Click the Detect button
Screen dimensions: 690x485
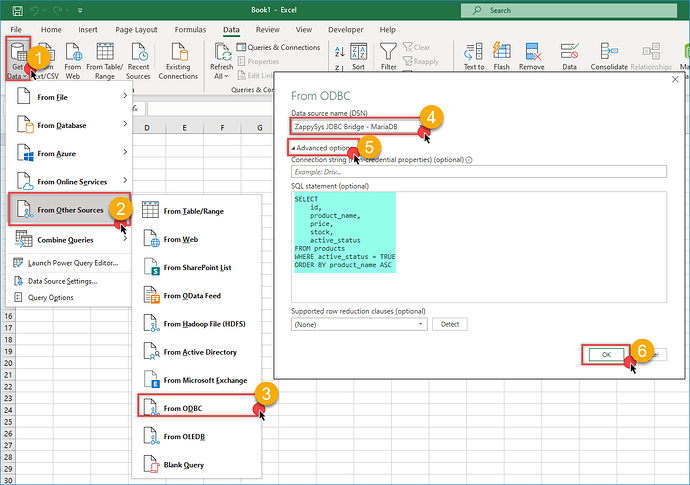click(x=449, y=324)
